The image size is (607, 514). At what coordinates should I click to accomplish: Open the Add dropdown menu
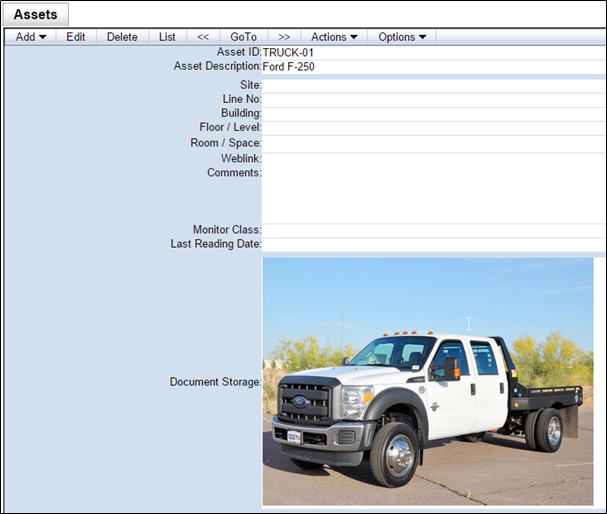pyautogui.click(x=31, y=37)
